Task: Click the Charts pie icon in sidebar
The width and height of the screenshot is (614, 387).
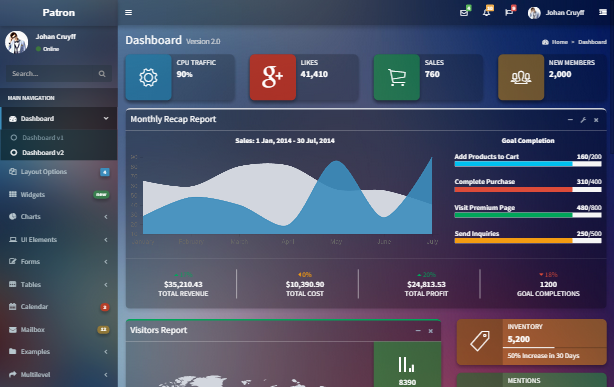Action: coord(13,216)
